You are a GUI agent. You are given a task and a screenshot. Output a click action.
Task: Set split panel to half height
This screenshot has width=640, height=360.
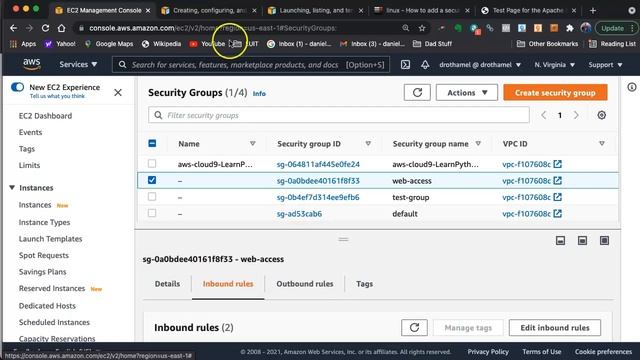point(582,240)
